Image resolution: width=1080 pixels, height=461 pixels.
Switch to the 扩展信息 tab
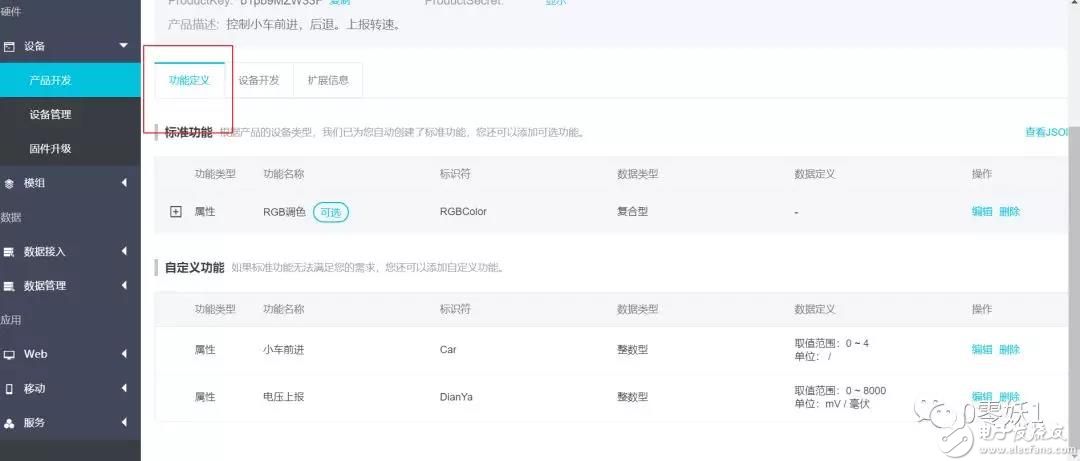[x=328, y=80]
